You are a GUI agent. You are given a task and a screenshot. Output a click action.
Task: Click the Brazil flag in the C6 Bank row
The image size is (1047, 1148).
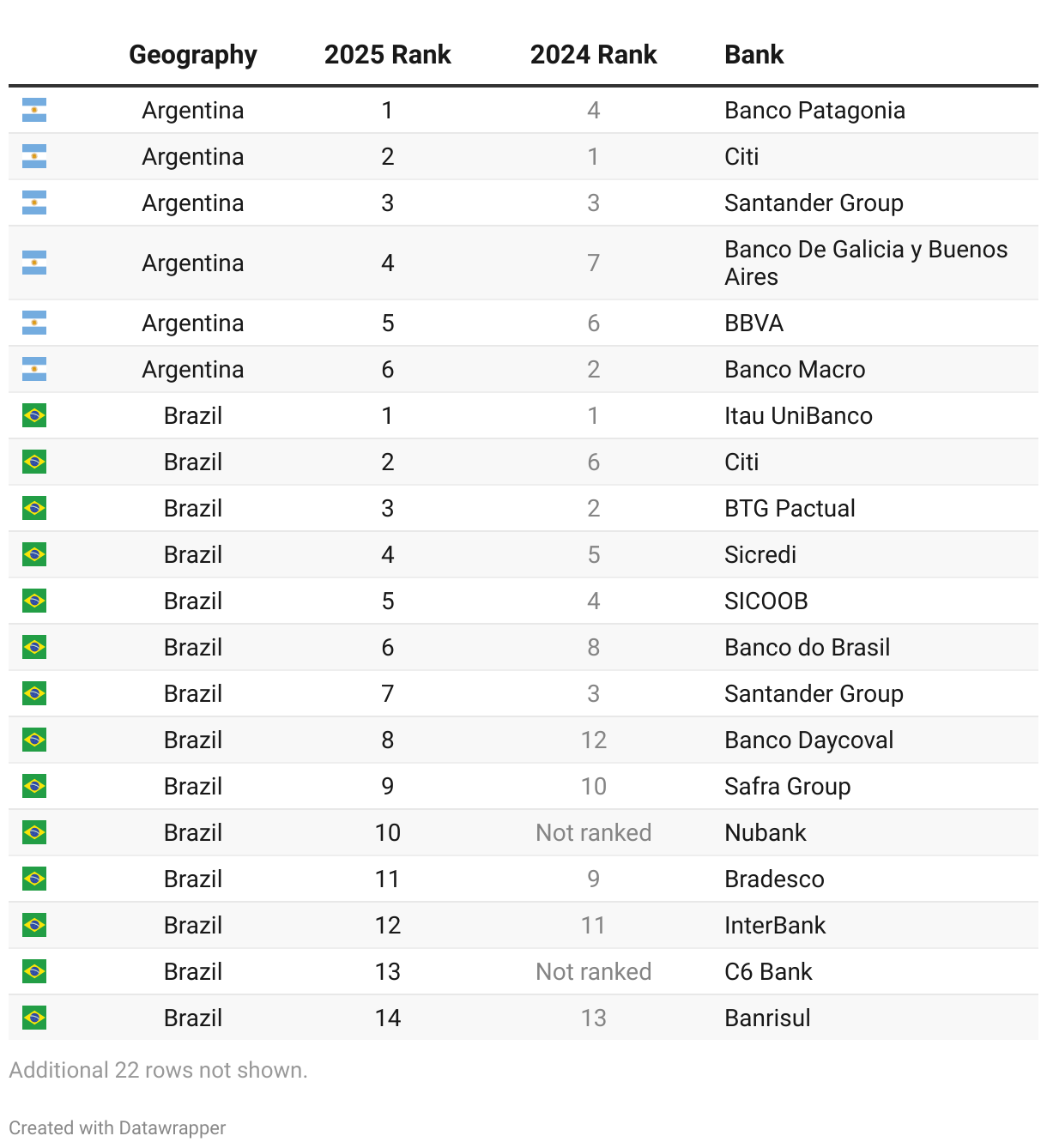(34, 971)
